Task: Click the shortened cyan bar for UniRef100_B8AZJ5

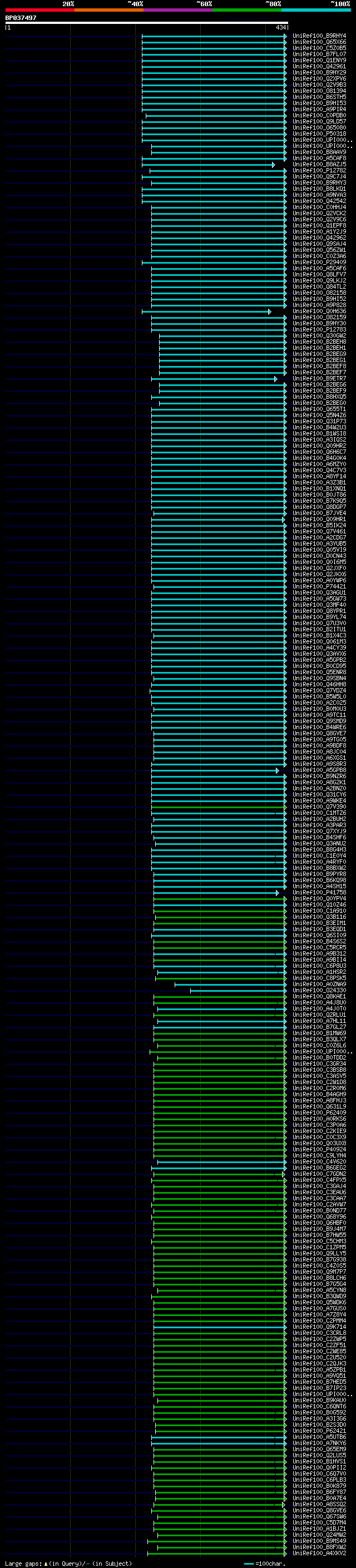Action: 208,164
